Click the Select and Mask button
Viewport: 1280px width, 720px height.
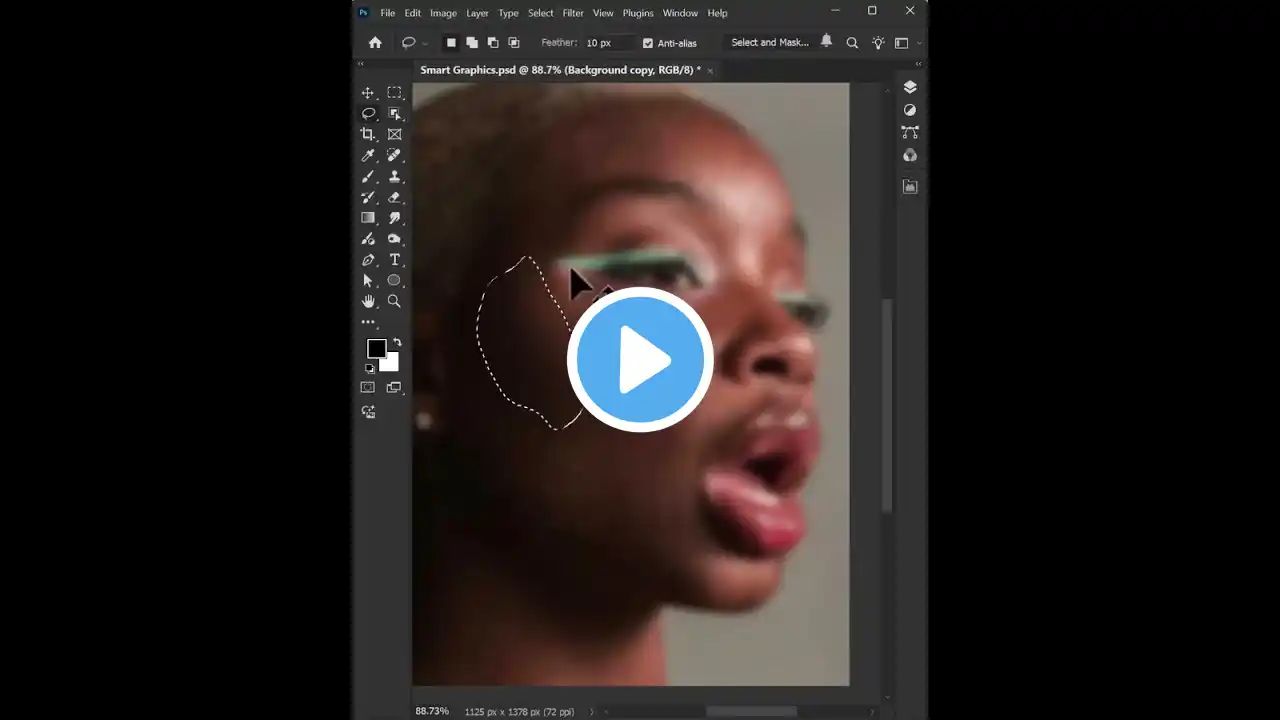770,43
